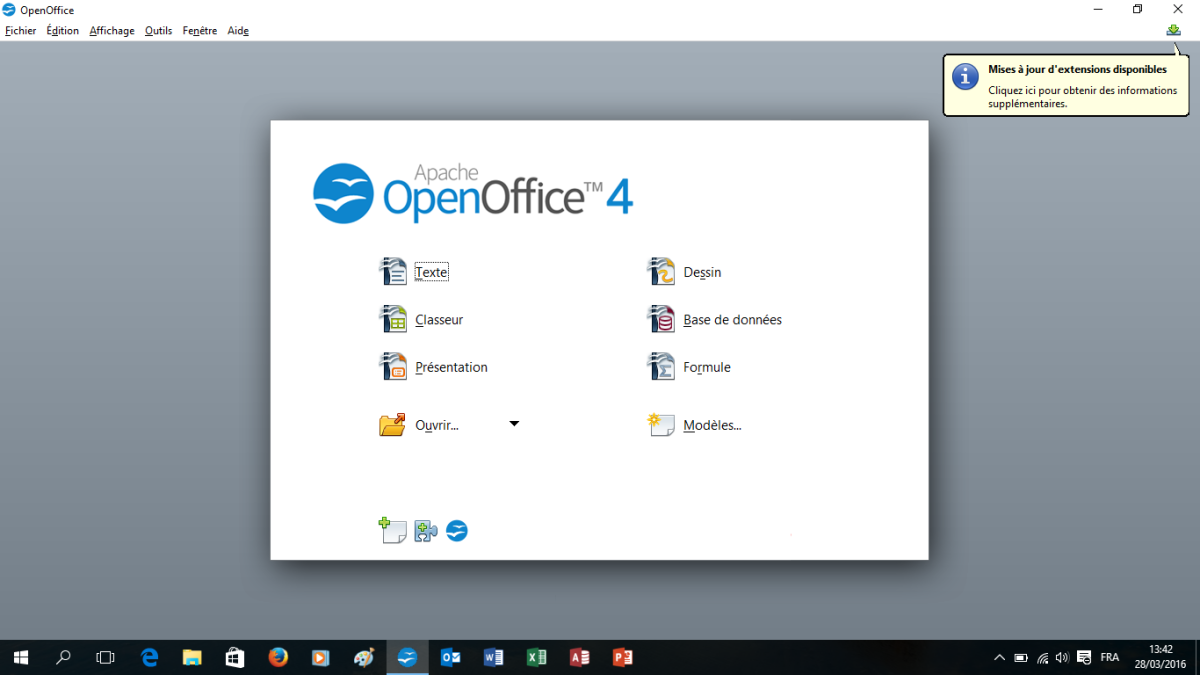1200x675 pixels.
Task: Click the taskbar search magnifier
Action: 63,657
